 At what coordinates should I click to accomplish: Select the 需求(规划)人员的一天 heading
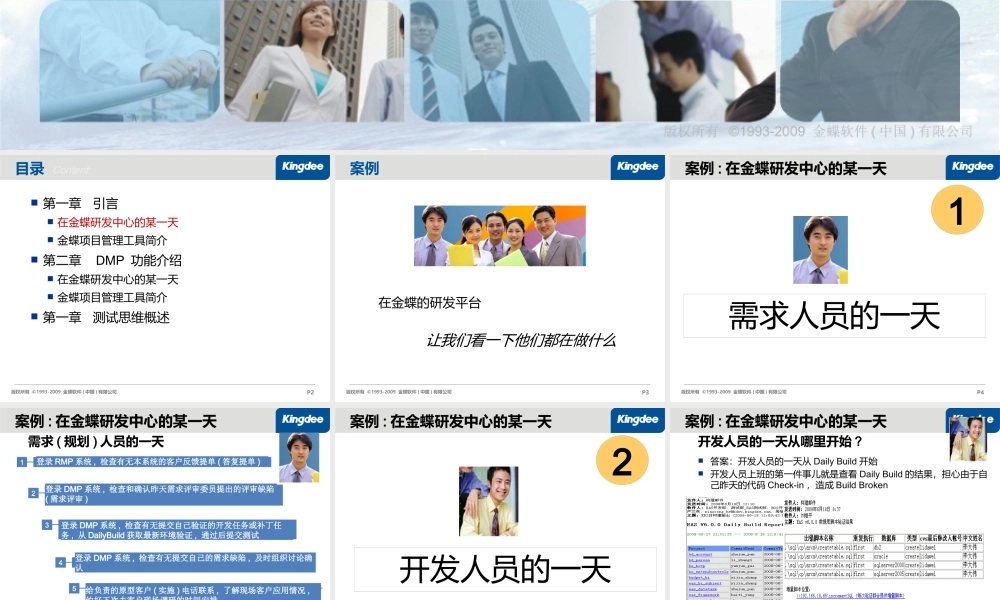point(96,441)
